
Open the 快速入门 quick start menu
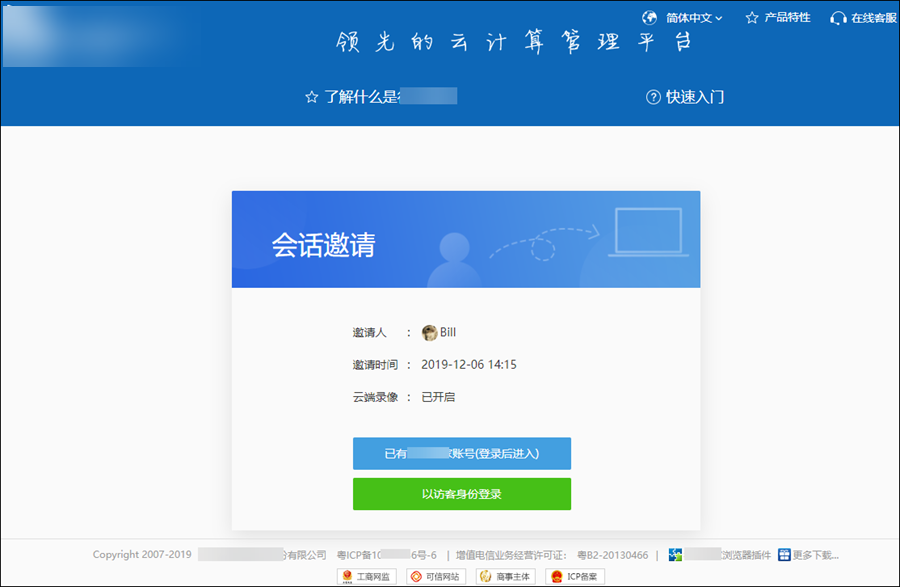tap(695, 97)
